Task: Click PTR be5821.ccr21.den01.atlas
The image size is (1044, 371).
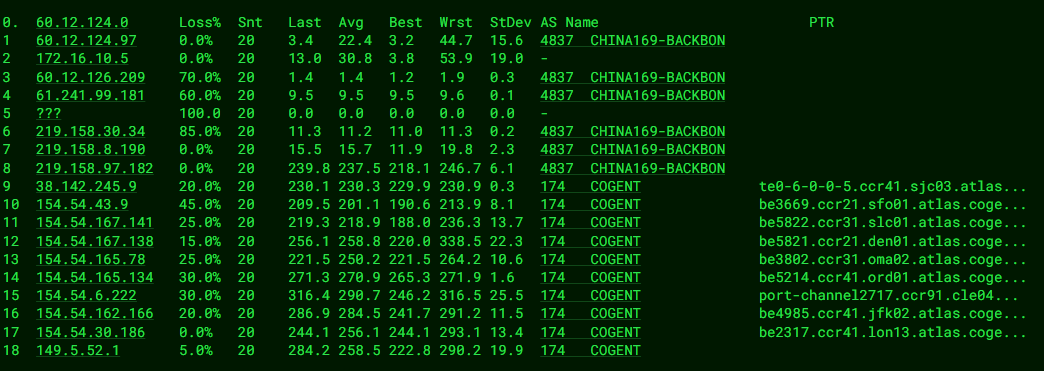Action: pyautogui.click(x=893, y=241)
